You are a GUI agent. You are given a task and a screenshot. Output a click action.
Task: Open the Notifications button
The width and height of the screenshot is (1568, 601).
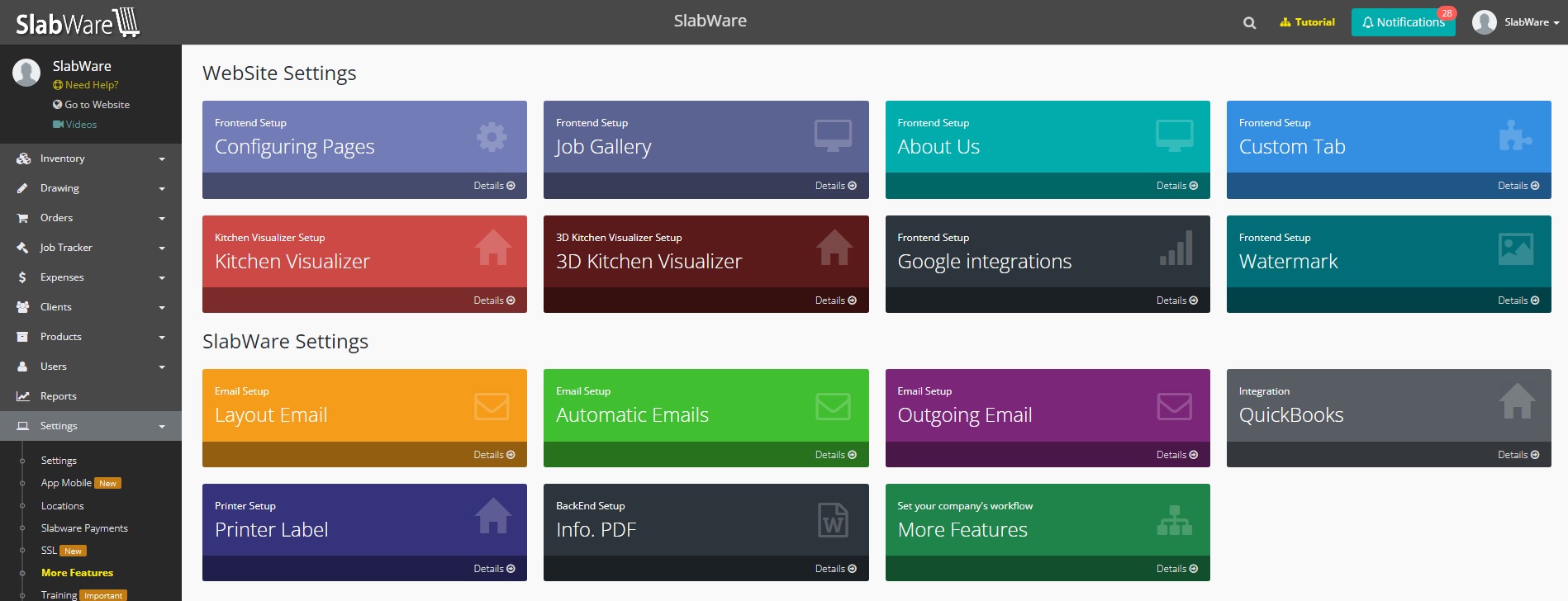tap(1404, 22)
